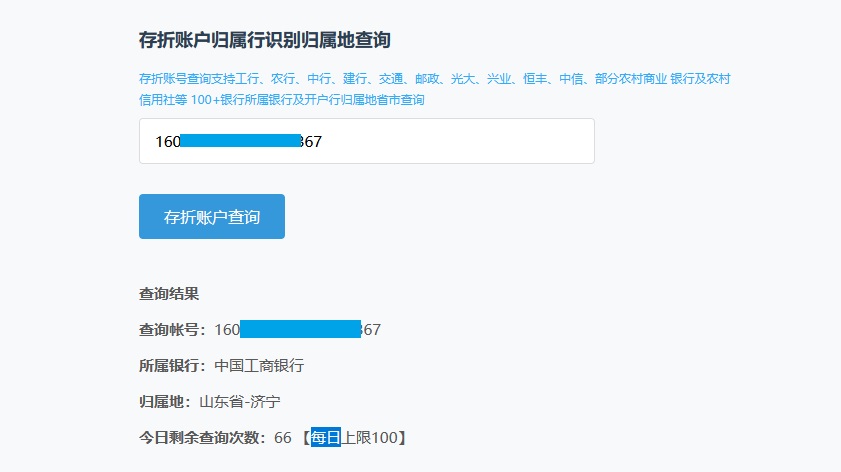Viewport: 841px width, 472px height.
Task: Click the blue redaction bar inside the input field
Action: [240, 141]
